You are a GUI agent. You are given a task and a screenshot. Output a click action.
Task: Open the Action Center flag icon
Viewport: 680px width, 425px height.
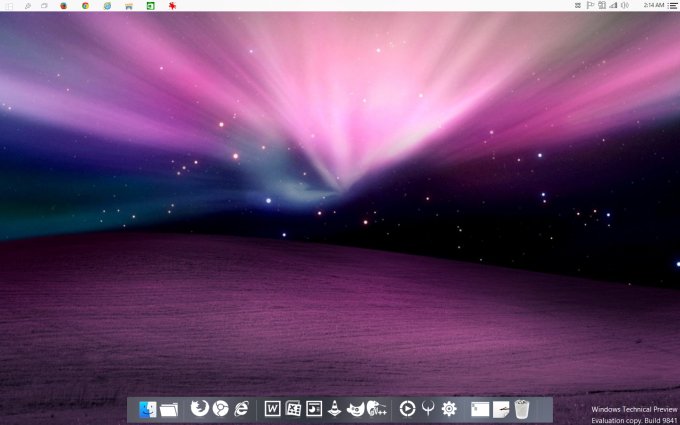pyautogui.click(x=590, y=5)
